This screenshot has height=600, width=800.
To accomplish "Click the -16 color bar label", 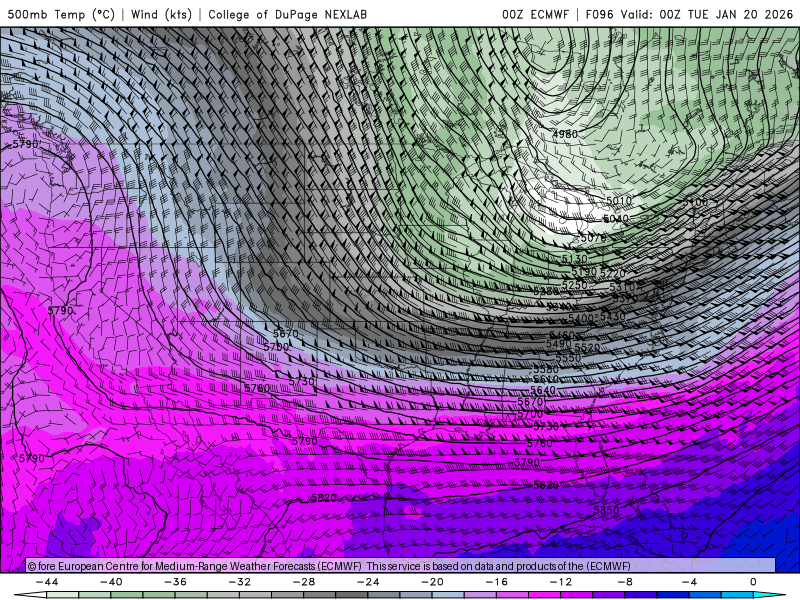I will 497,582.
